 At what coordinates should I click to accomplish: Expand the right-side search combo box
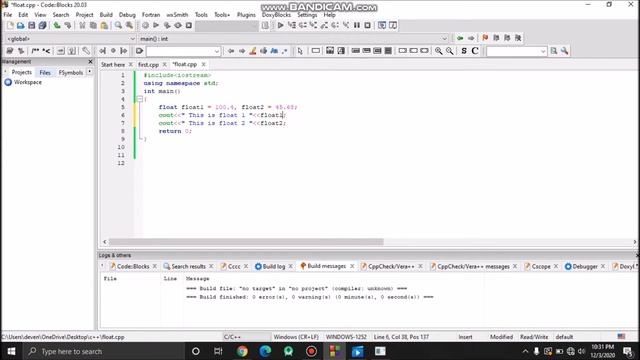click(x=543, y=51)
